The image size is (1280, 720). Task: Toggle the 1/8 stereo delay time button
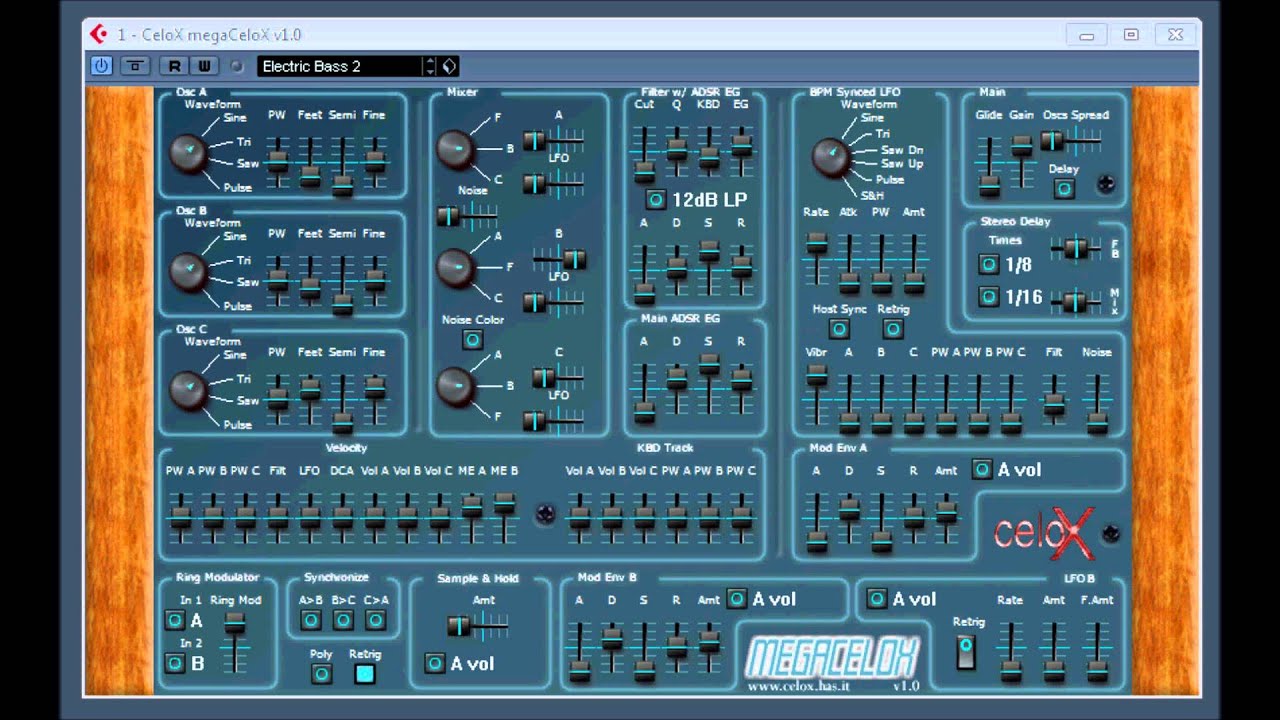click(x=988, y=265)
